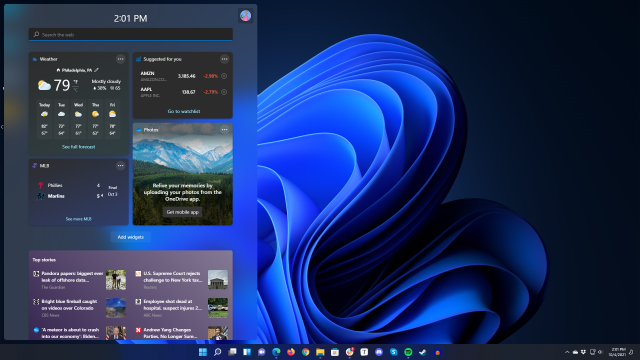Open network and display tray icon

(592, 352)
